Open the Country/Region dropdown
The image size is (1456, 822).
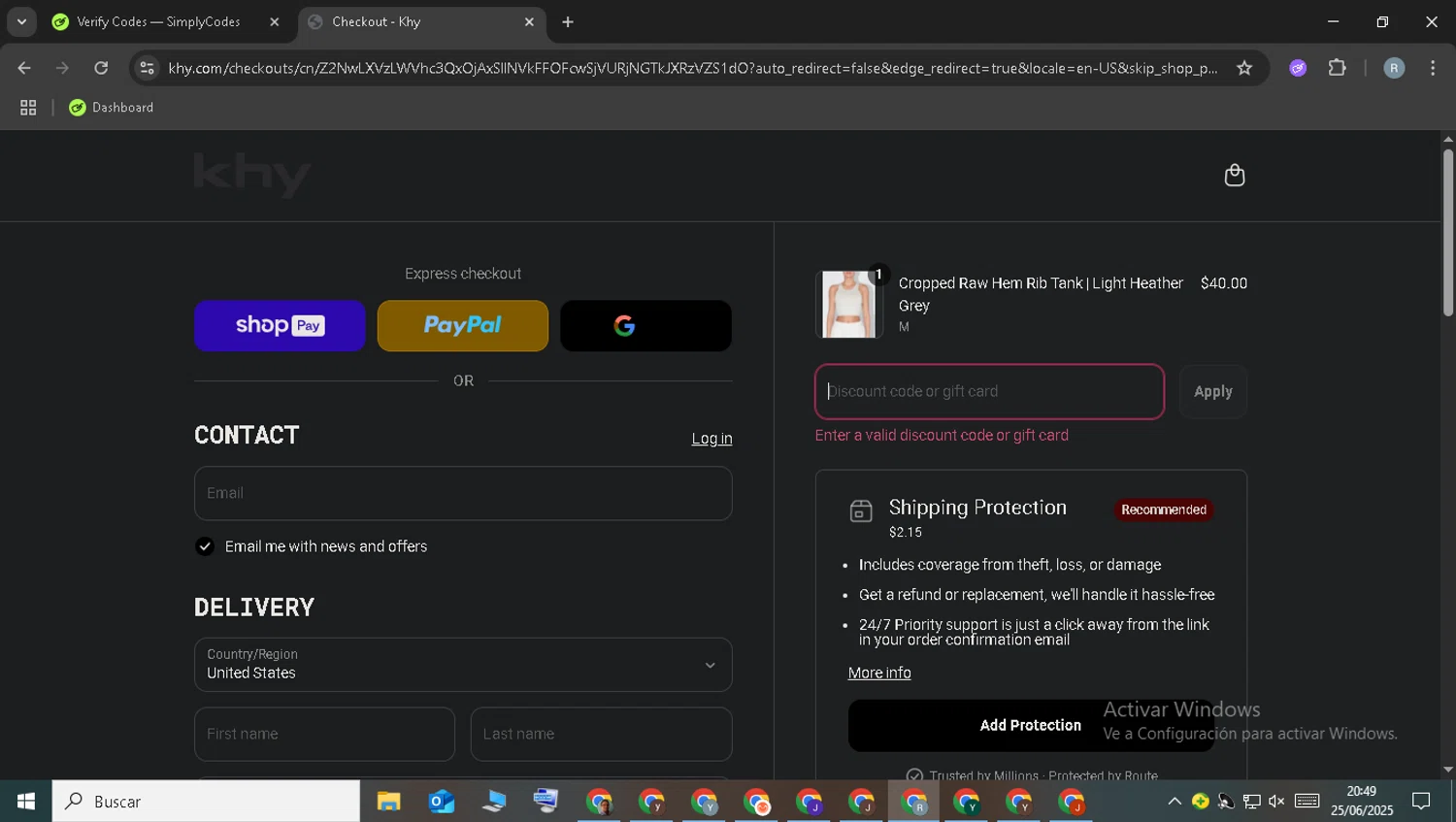click(463, 665)
